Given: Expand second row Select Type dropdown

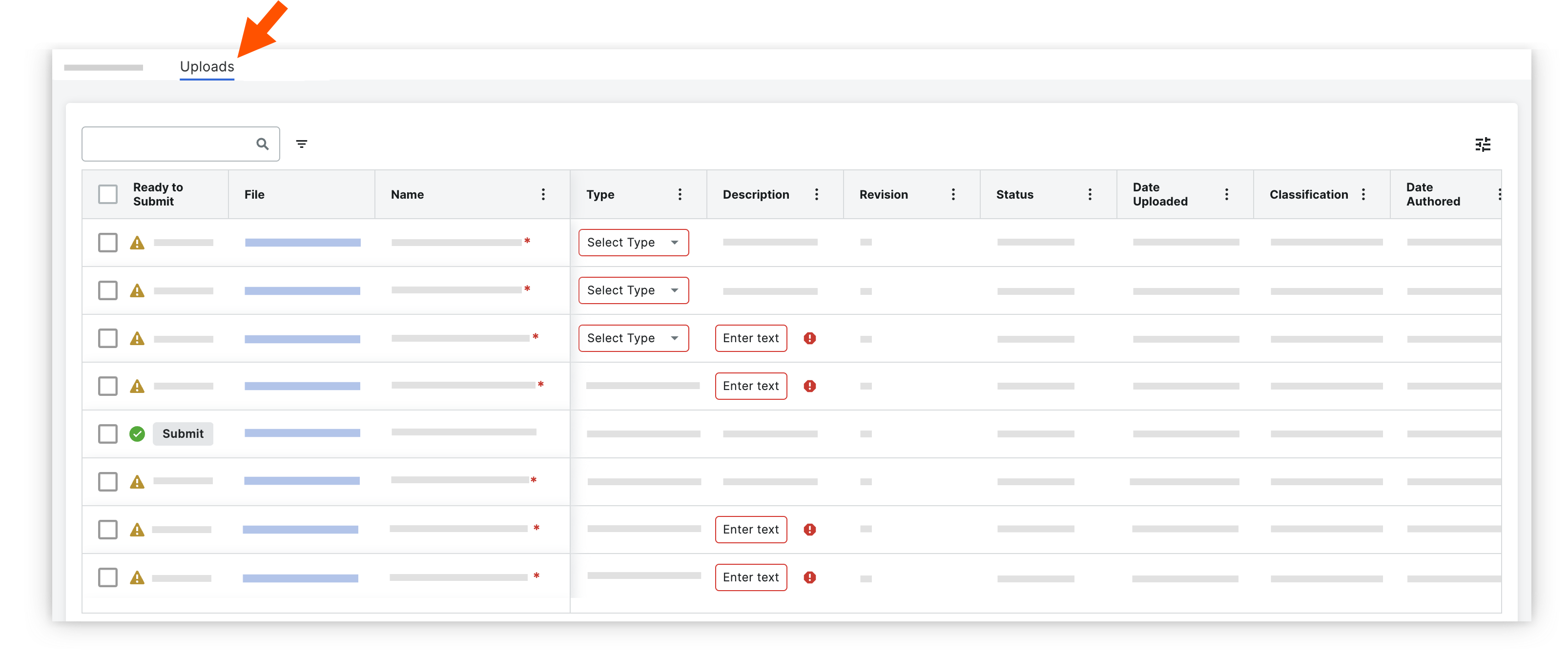Looking at the screenshot, I should point(633,290).
